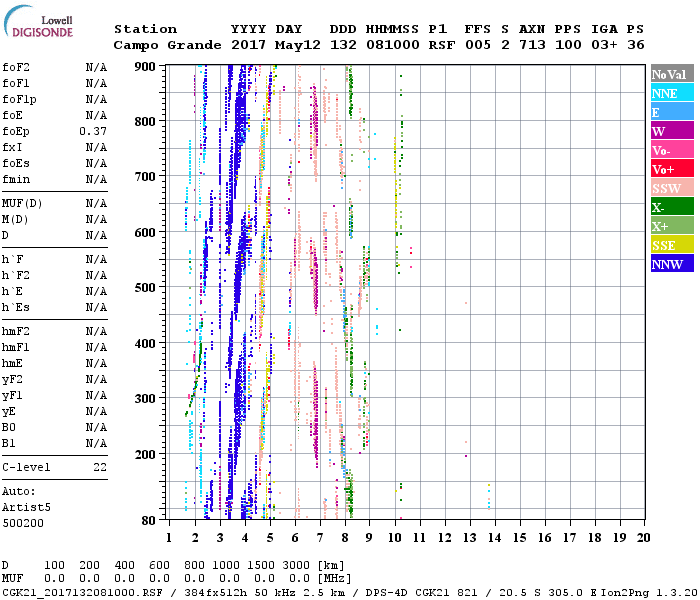Click the h`F parameter label
Screen dimensions: 700x600
(12, 260)
